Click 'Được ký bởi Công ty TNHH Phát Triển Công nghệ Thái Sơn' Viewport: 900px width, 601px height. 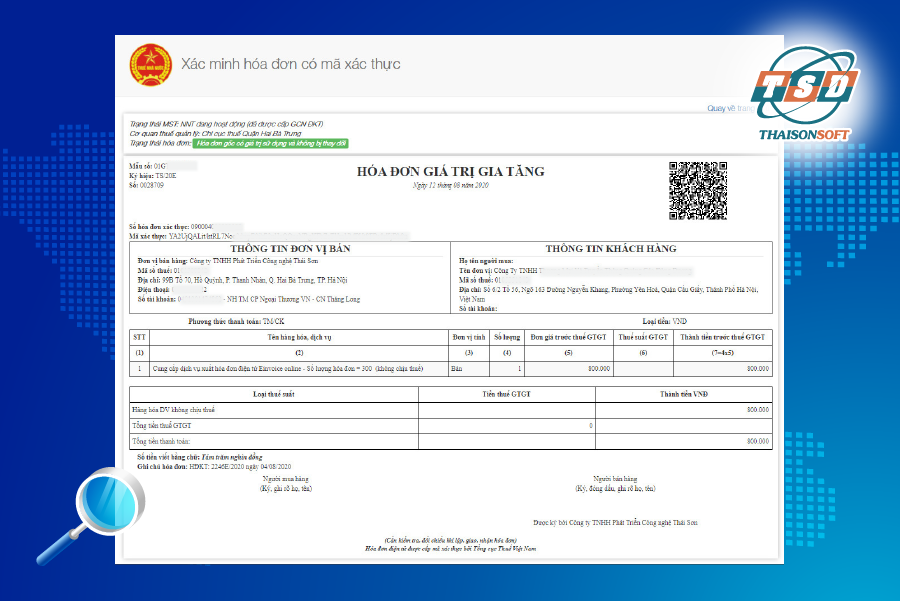pyautogui.click(x=615, y=523)
